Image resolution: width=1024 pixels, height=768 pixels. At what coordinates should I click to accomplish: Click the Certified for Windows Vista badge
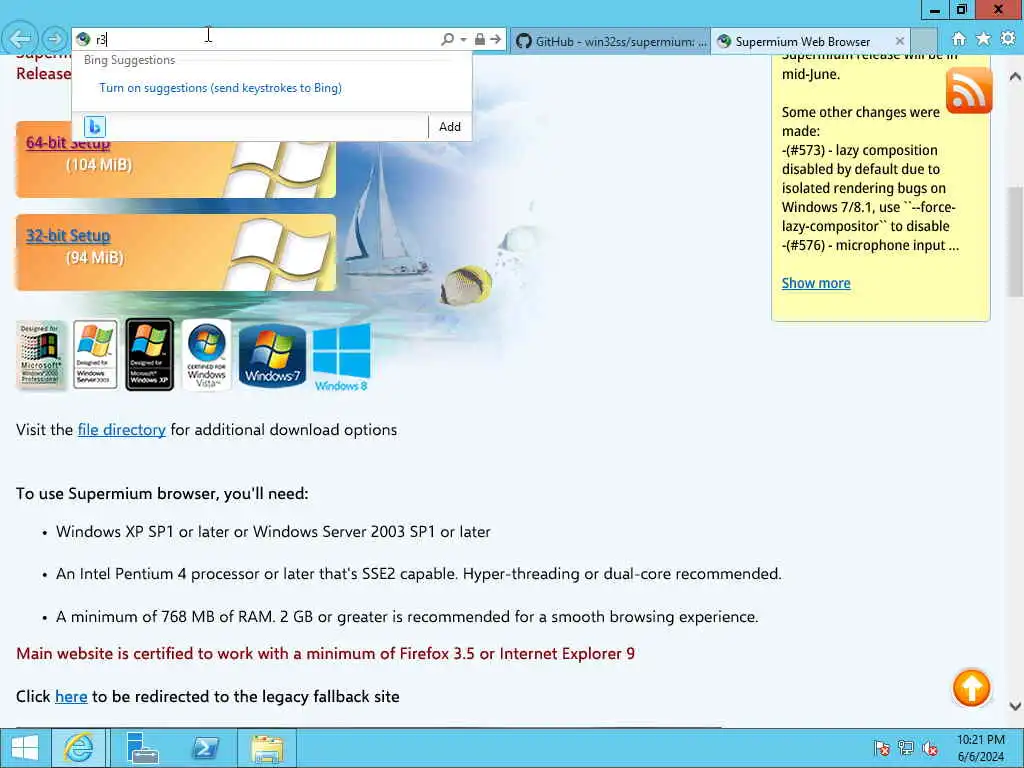(x=206, y=355)
